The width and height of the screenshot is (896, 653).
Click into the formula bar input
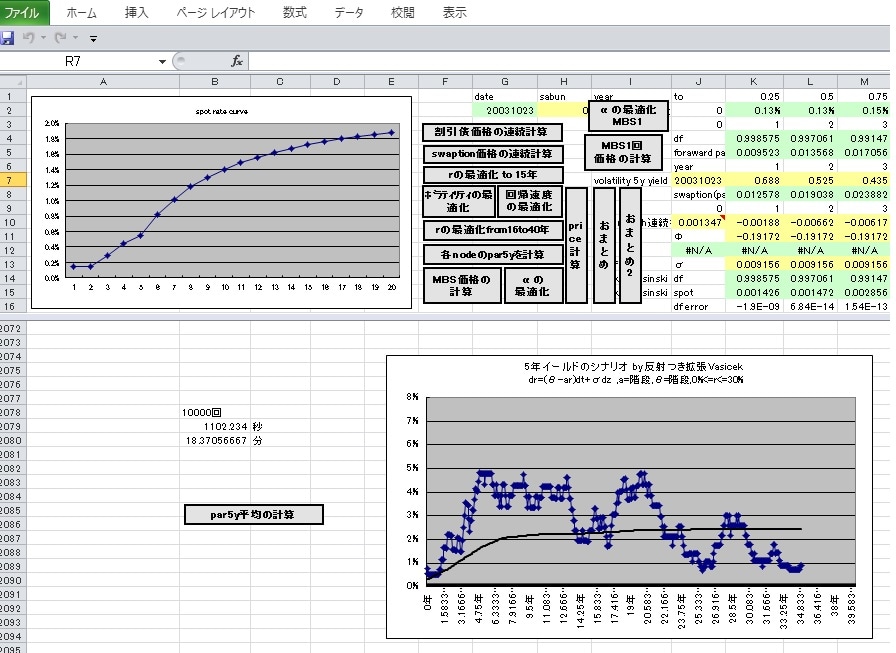click(x=571, y=61)
